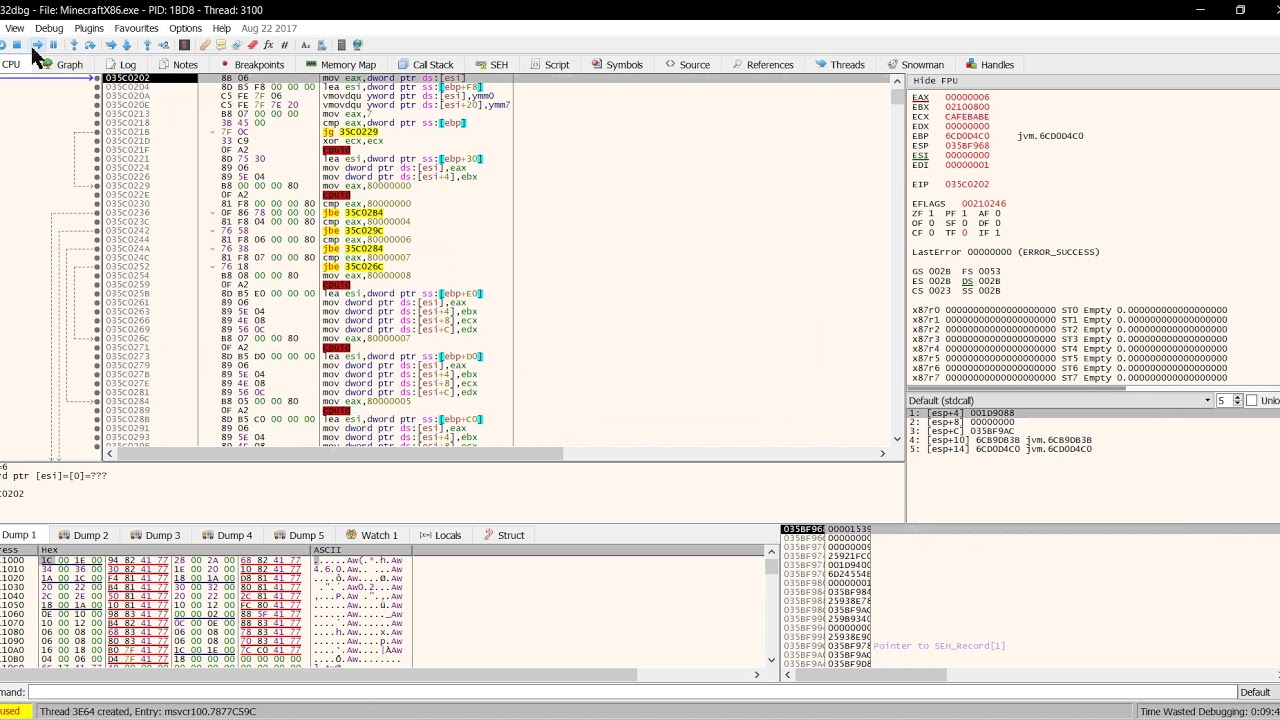Image resolution: width=1280 pixels, height=720 pixels.
Task: Click the toolbar icon left of the calculator
Action: [x=321, y=45]
